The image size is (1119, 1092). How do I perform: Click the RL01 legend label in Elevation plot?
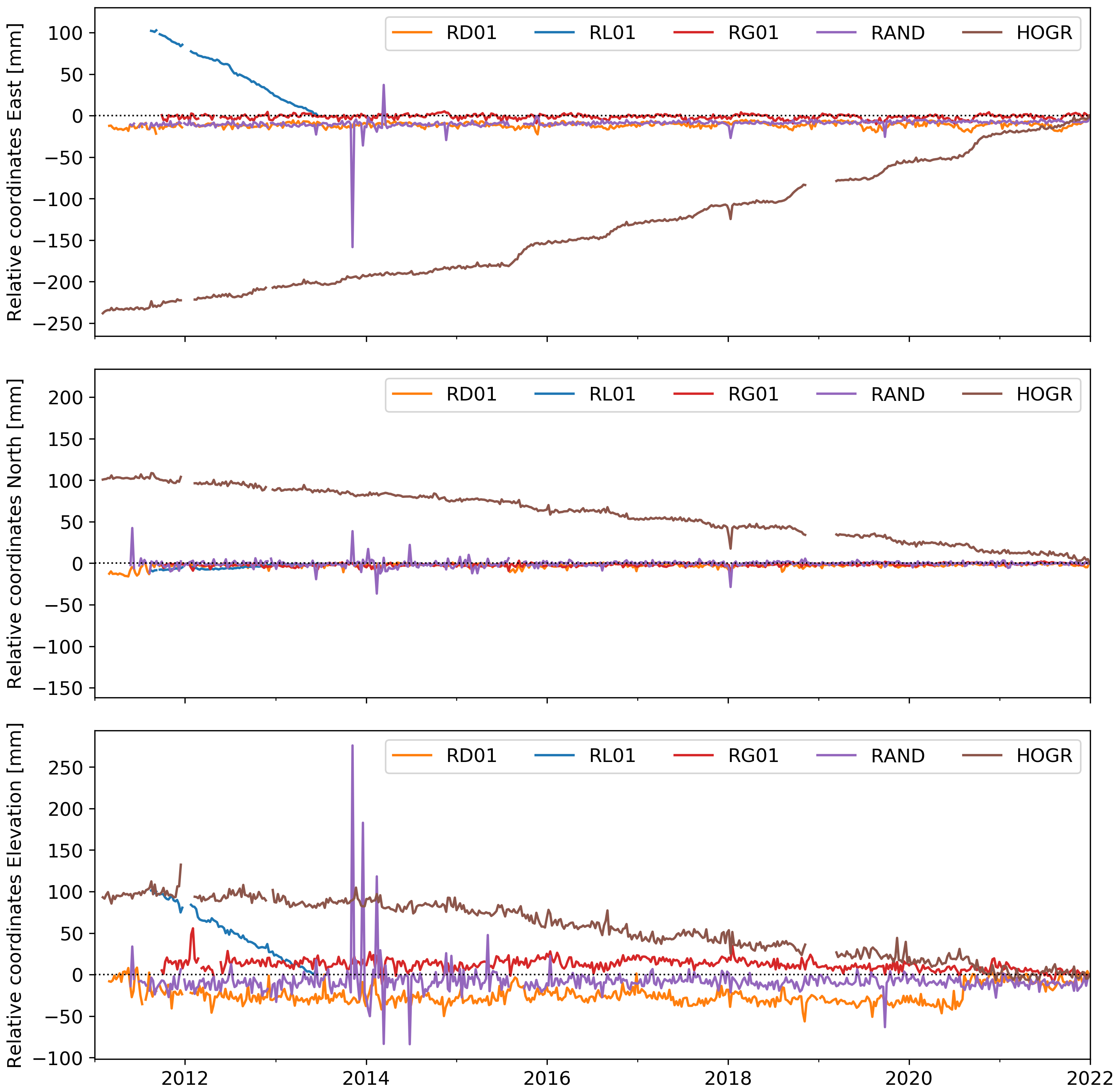[612, 755]
